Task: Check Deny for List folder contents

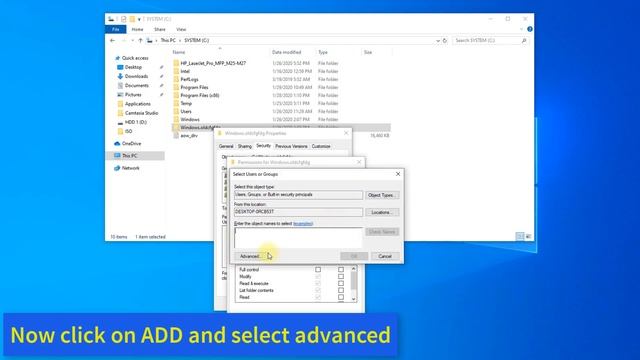Action: click(x=341, y=290)
